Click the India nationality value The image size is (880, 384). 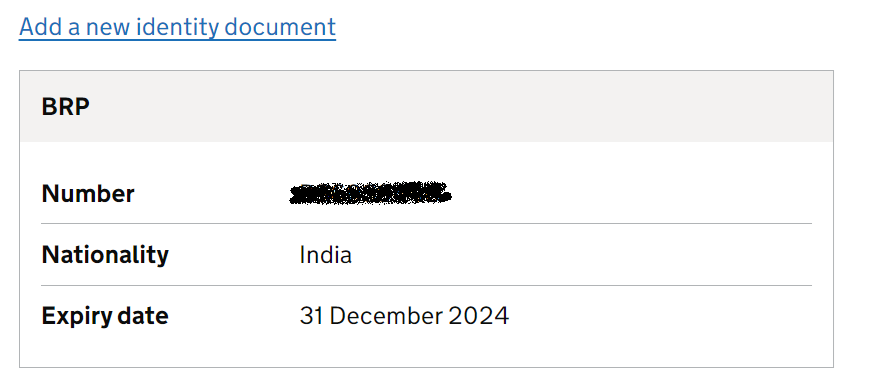pyautogui.click(x=326, y=254)
